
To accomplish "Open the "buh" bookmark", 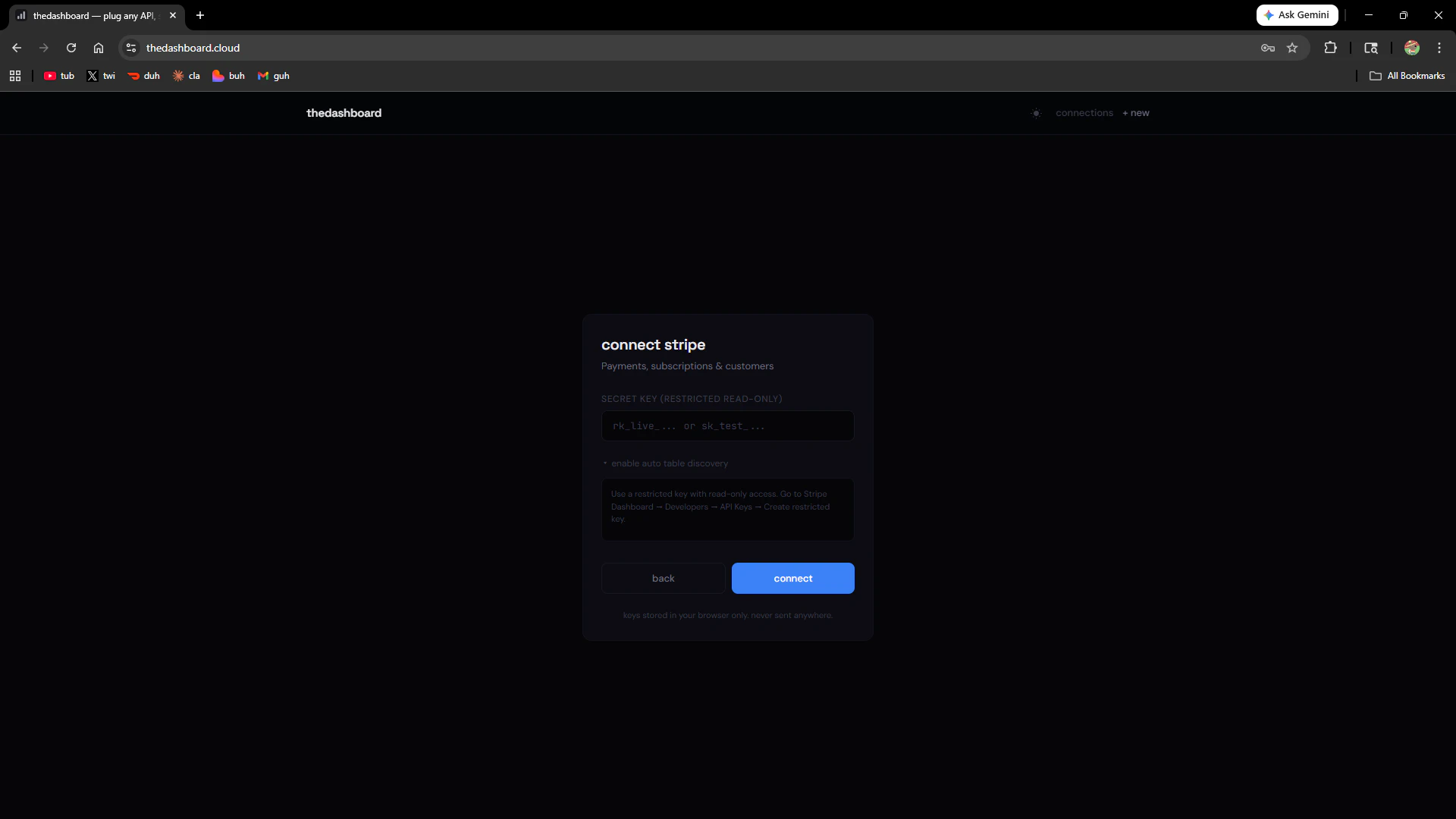I will click(227, 75).
